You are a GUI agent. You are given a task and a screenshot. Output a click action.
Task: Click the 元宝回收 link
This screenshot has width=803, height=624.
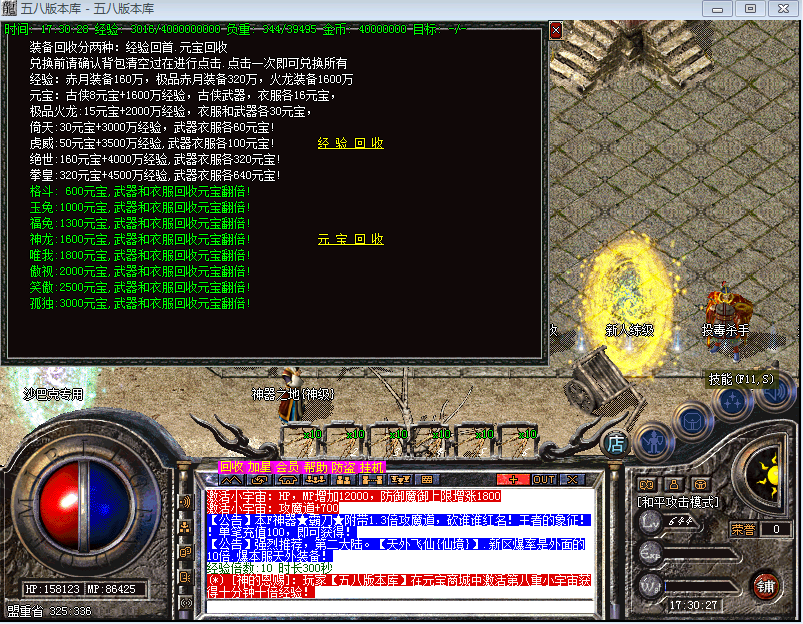(x=350, y=239)
